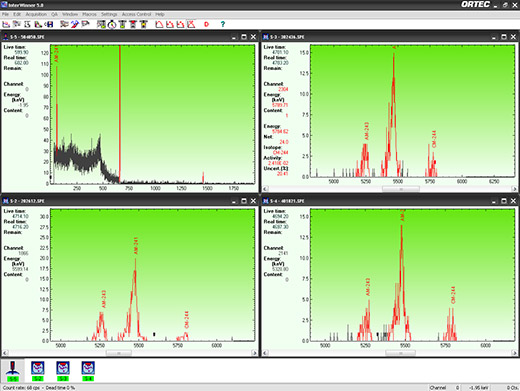Click the S-4 scrollbar left arrow
Viewport: 520px width, 391px height.
pos(266,353)
